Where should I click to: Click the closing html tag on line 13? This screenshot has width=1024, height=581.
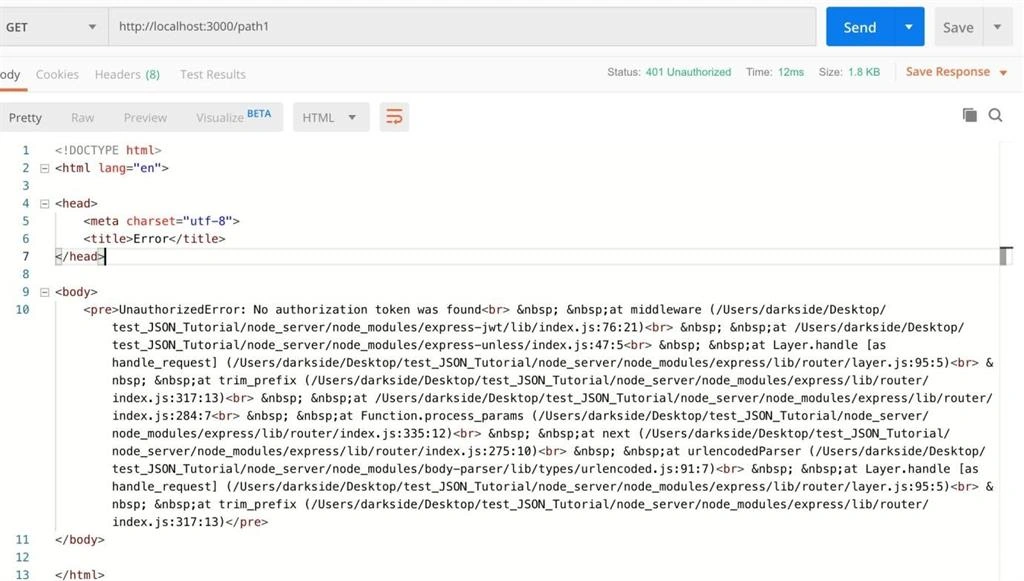tap(80, 574)
